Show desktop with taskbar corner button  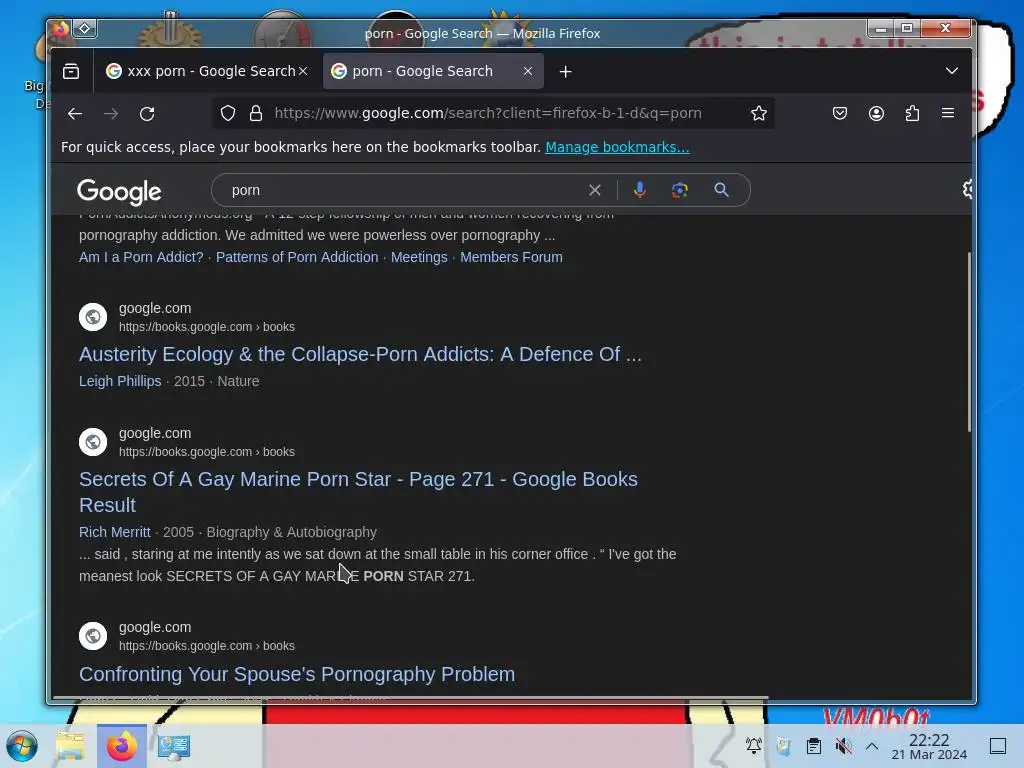click(x=998, y=746)
